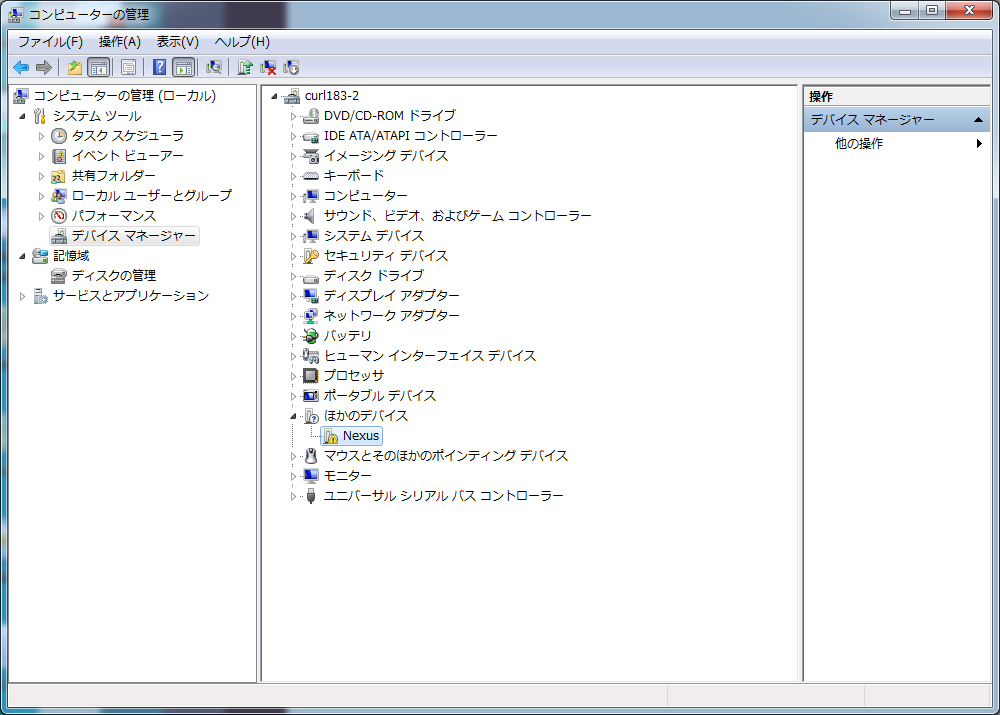Toggle the console tree show/hide button
The width and height of the screenshot is (1000, 715).
pyautogui.click(x=98, y=67)
